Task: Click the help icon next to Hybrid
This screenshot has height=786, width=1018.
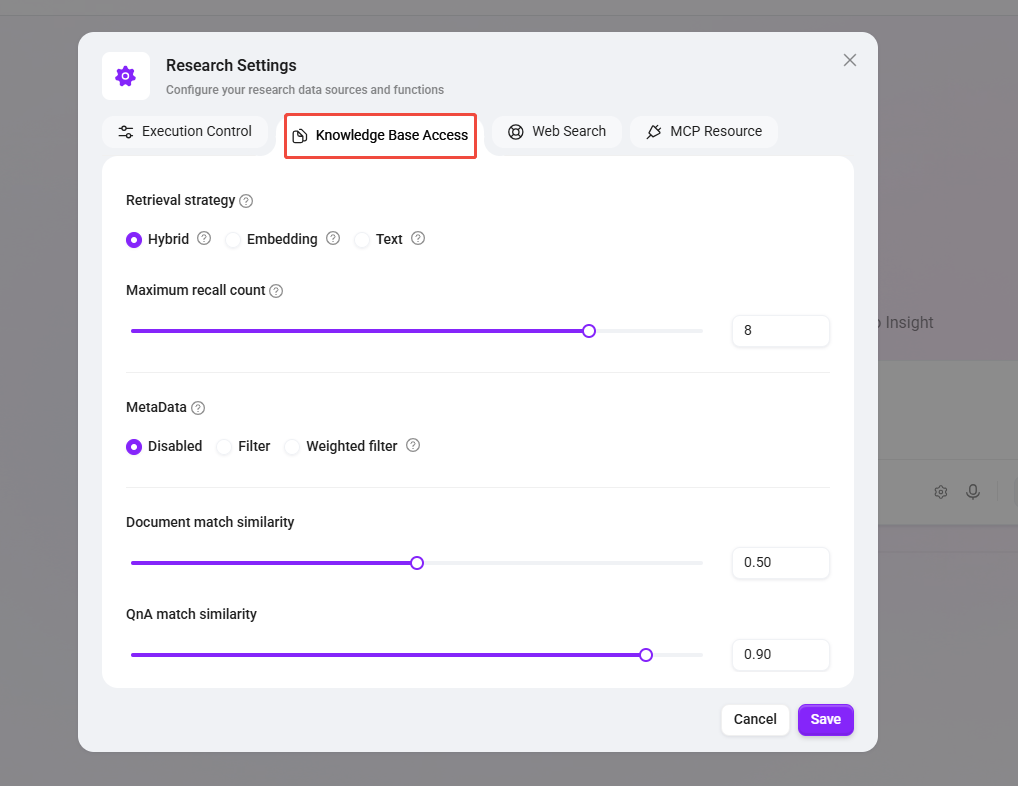Action: [204, 238]
